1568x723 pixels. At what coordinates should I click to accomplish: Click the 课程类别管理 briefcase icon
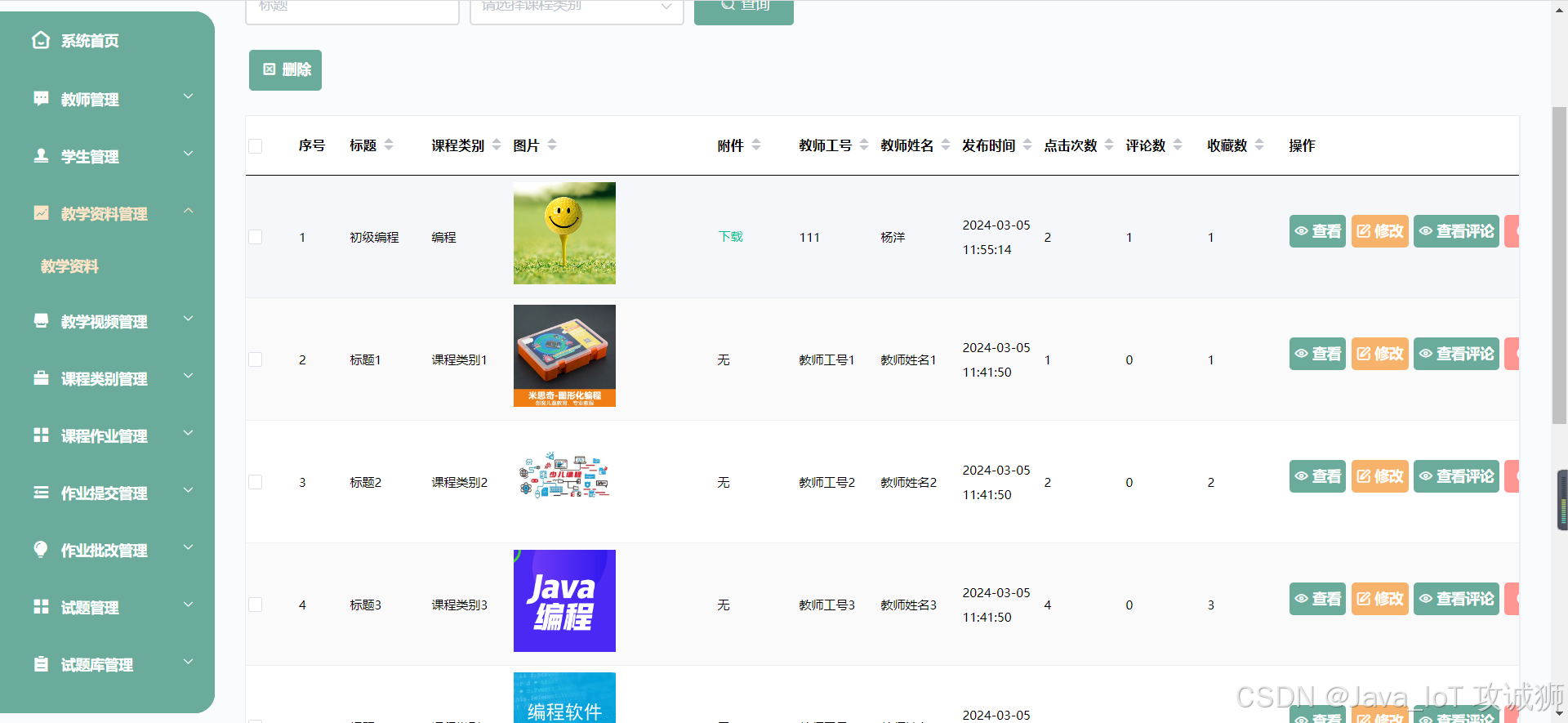point(41,377)
